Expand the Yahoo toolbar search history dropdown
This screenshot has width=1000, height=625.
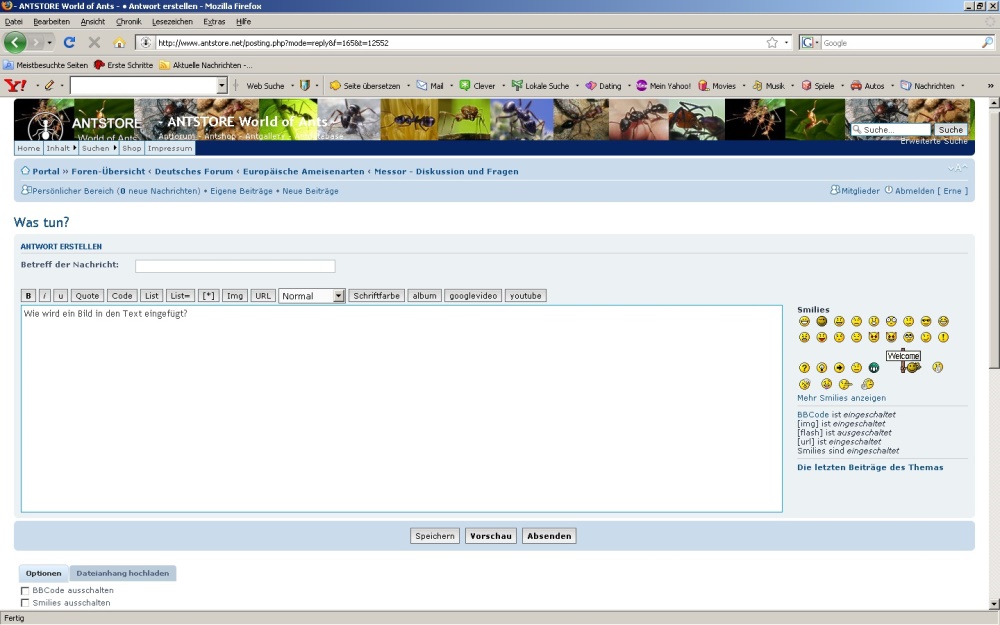click(222, 86)
